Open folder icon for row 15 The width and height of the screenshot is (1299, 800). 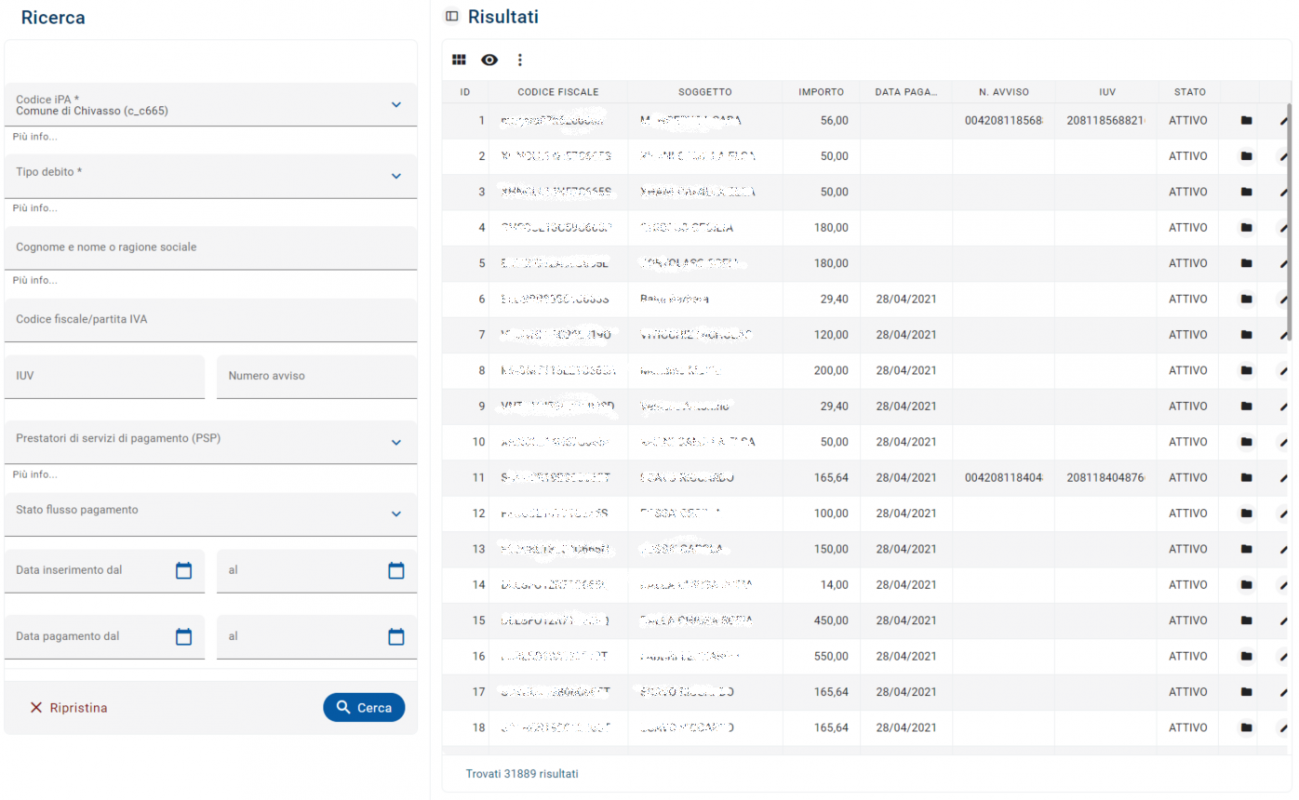click(1246, 621)
